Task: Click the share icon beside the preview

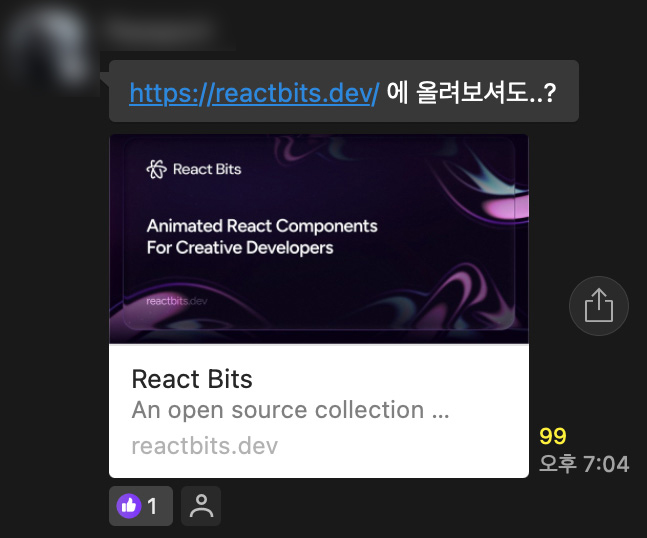Action: tap(599, 306)
